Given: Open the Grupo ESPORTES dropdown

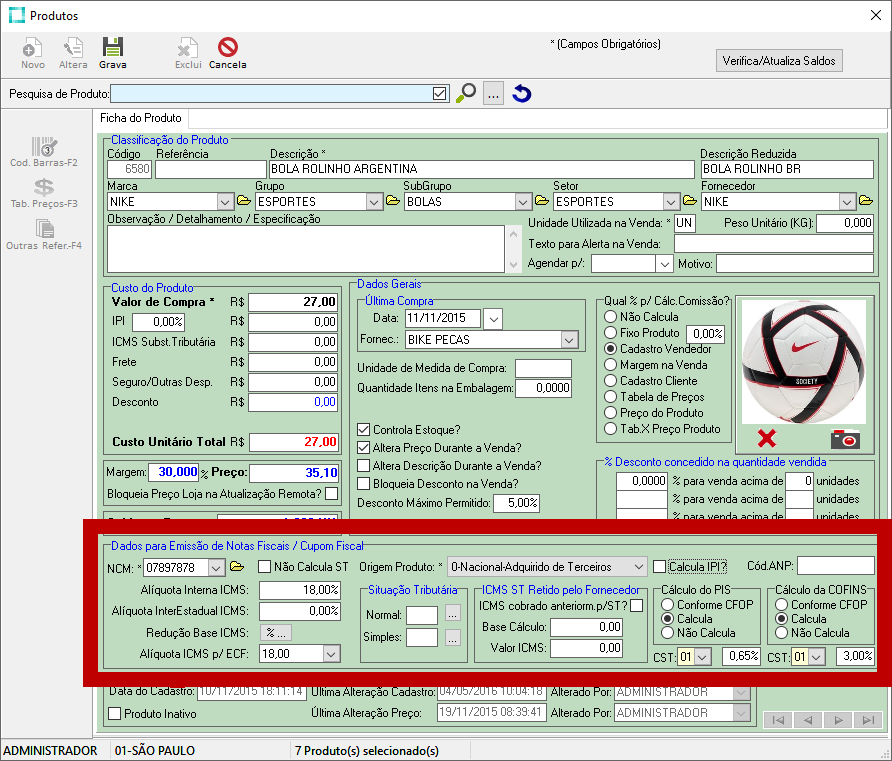Looking at the screenshot, I should pos(374,202).
